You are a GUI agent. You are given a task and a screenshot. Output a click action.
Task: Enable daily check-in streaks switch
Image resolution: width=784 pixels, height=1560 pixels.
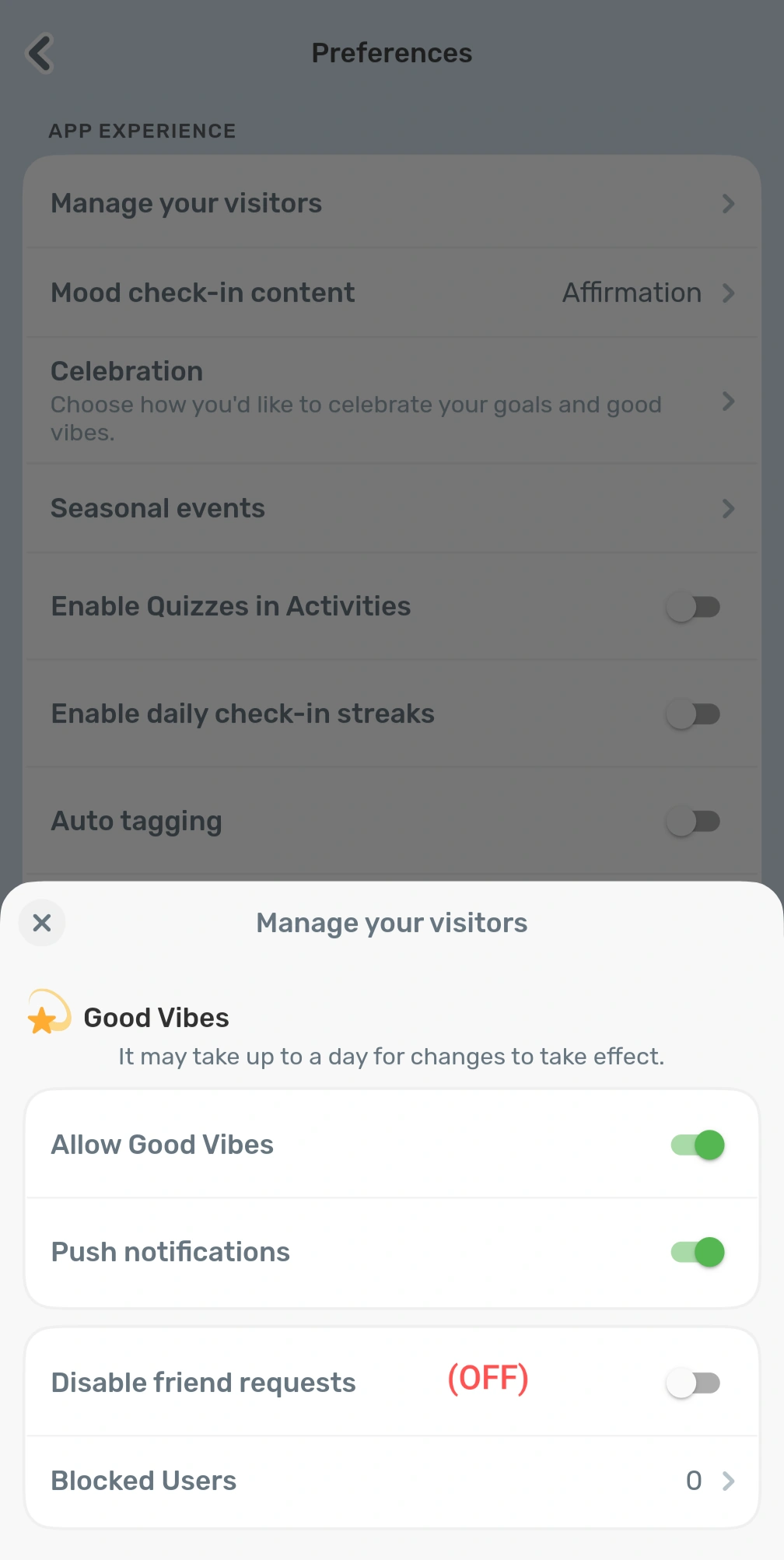pos(692,714)
